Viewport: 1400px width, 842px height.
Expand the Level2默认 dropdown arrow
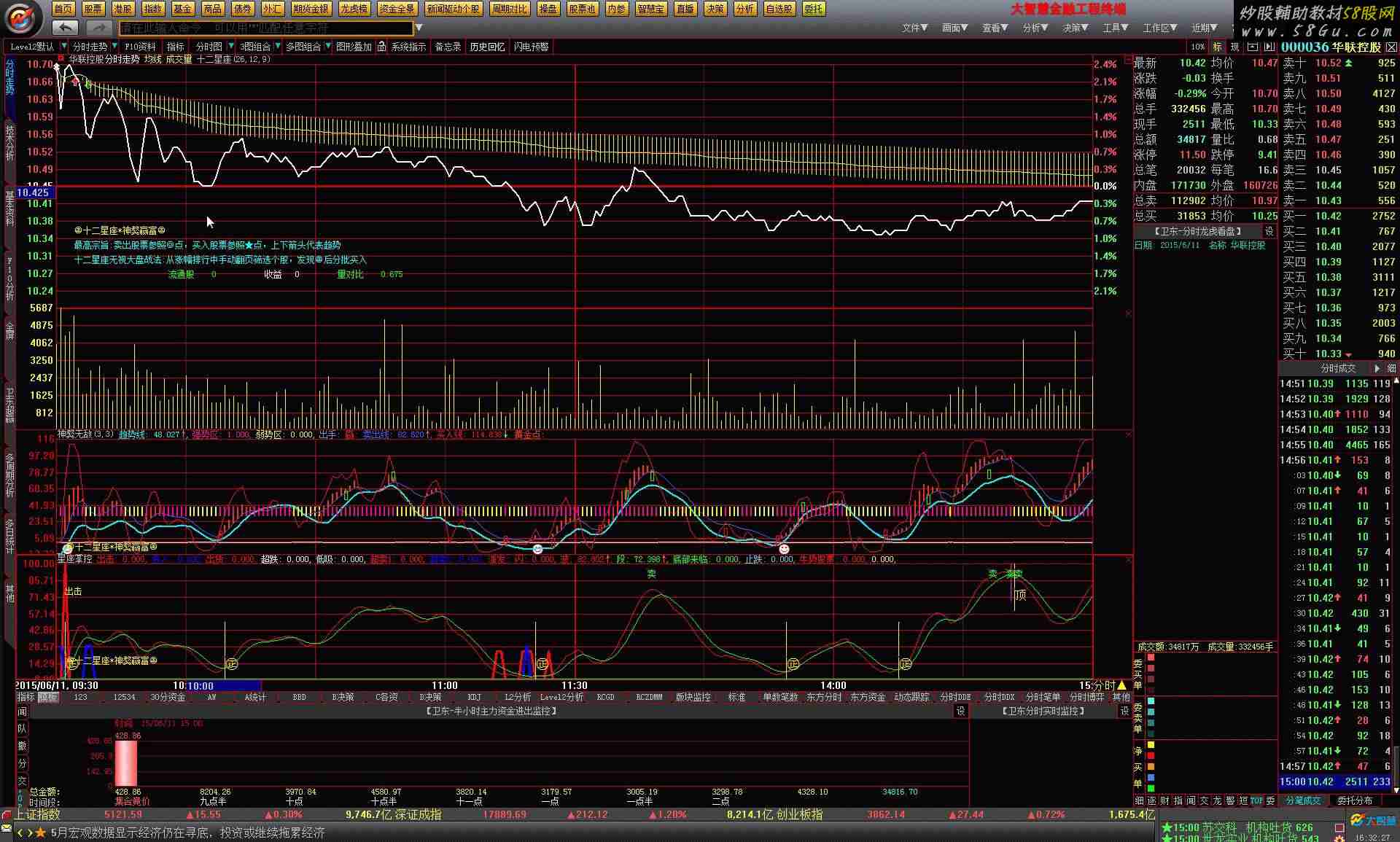click(63, 47)
